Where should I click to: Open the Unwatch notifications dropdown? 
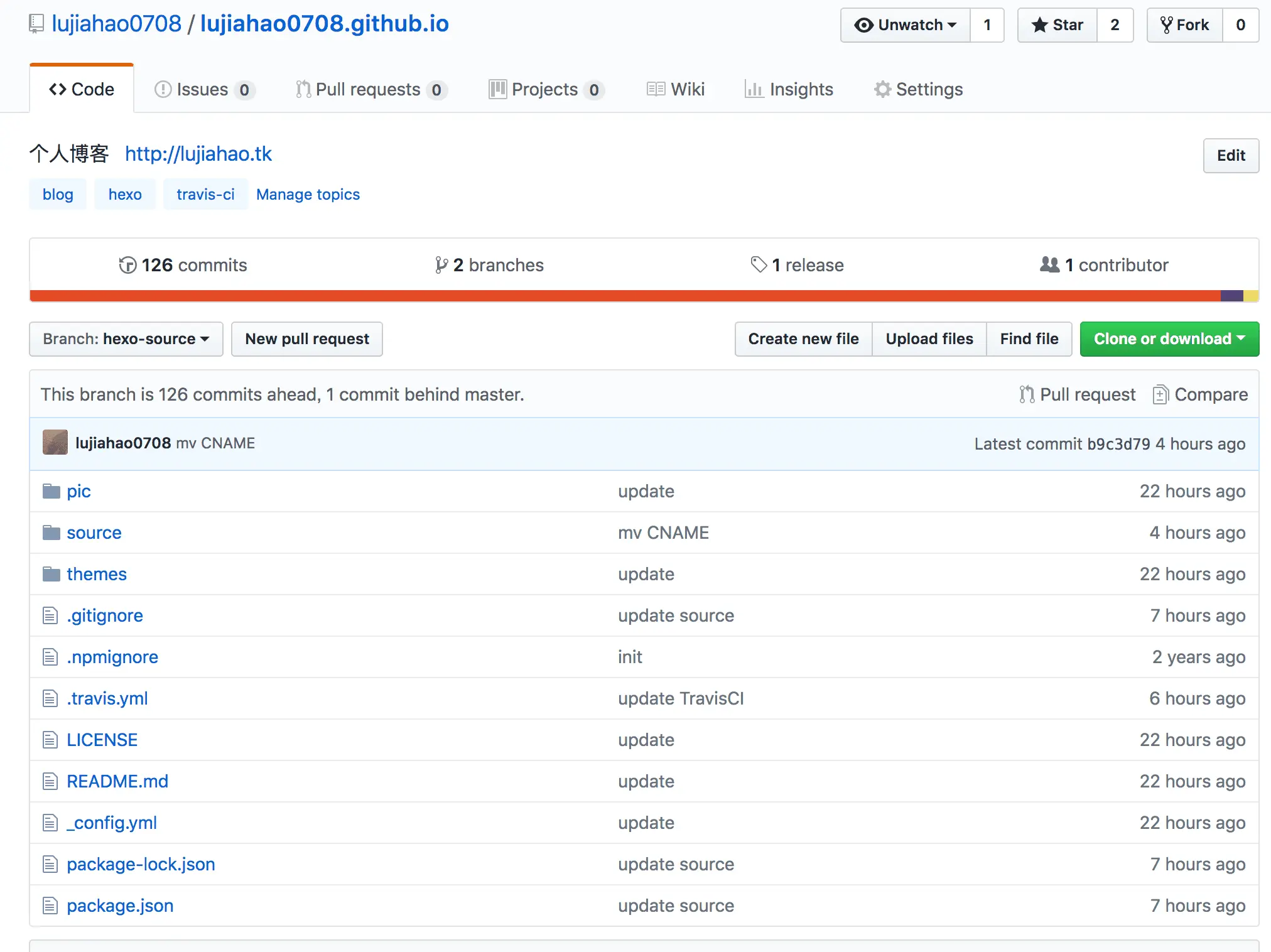point(906,25)
